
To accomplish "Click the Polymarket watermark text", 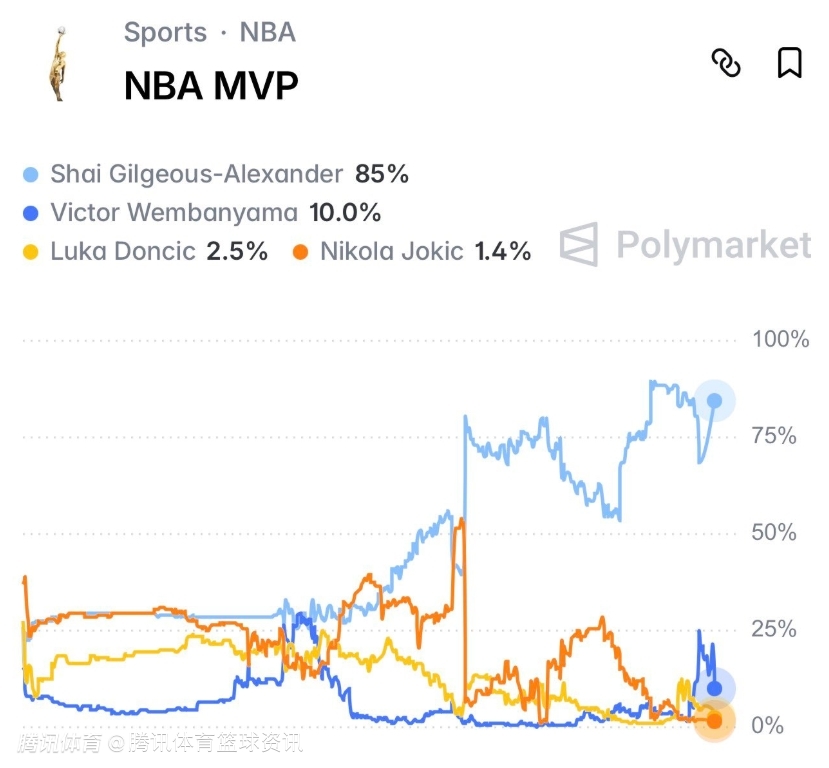I will (713, 244).
